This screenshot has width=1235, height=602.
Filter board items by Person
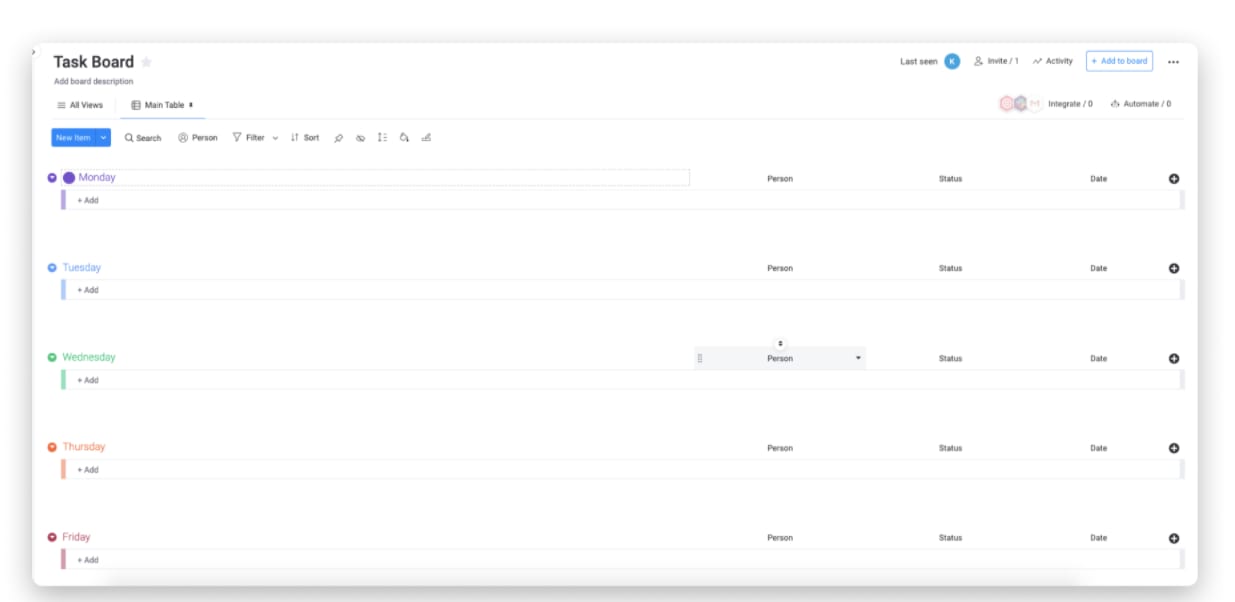(199, 139)
